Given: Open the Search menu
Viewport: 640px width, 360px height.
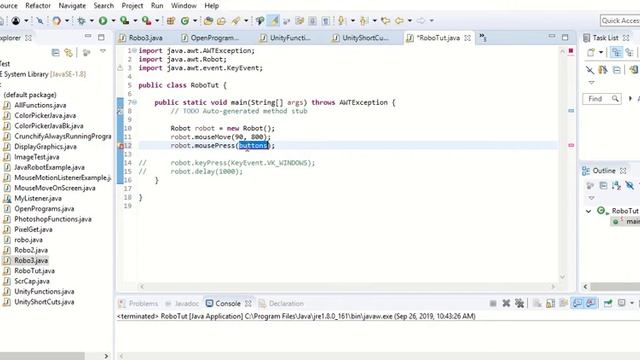Looking at the screenshot, I should pyautogui.click(x=104, y=6).
